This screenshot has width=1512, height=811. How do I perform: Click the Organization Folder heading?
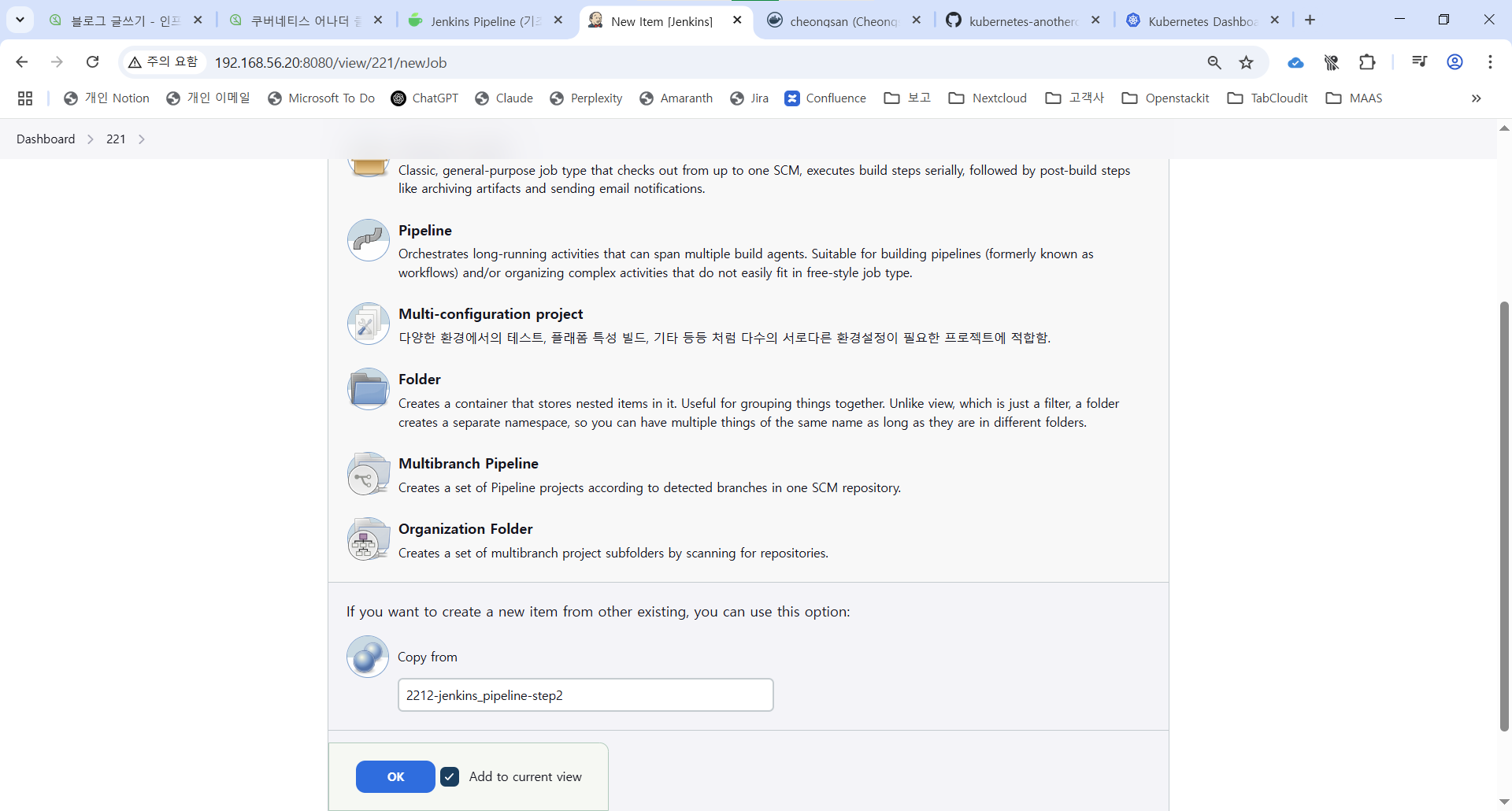coord(465,529)
